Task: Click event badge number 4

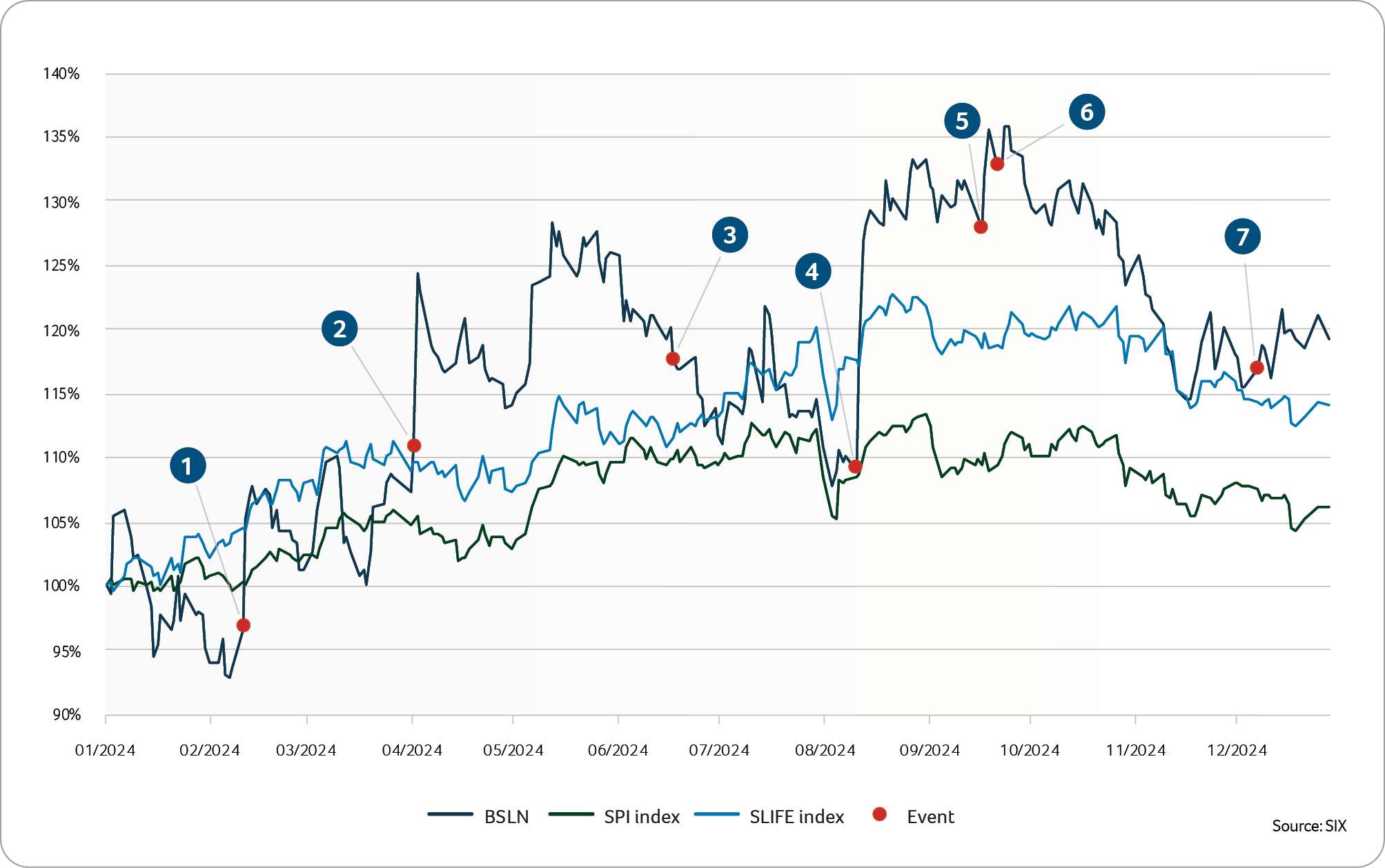Action: pyautogui.click(x=813, y=271)
